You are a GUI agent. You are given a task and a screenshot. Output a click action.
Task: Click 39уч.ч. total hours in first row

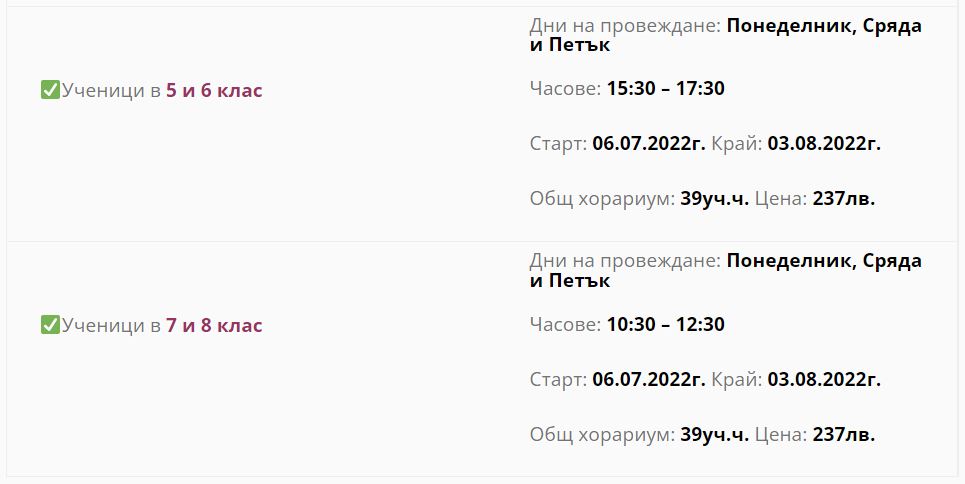pos(715,200)
